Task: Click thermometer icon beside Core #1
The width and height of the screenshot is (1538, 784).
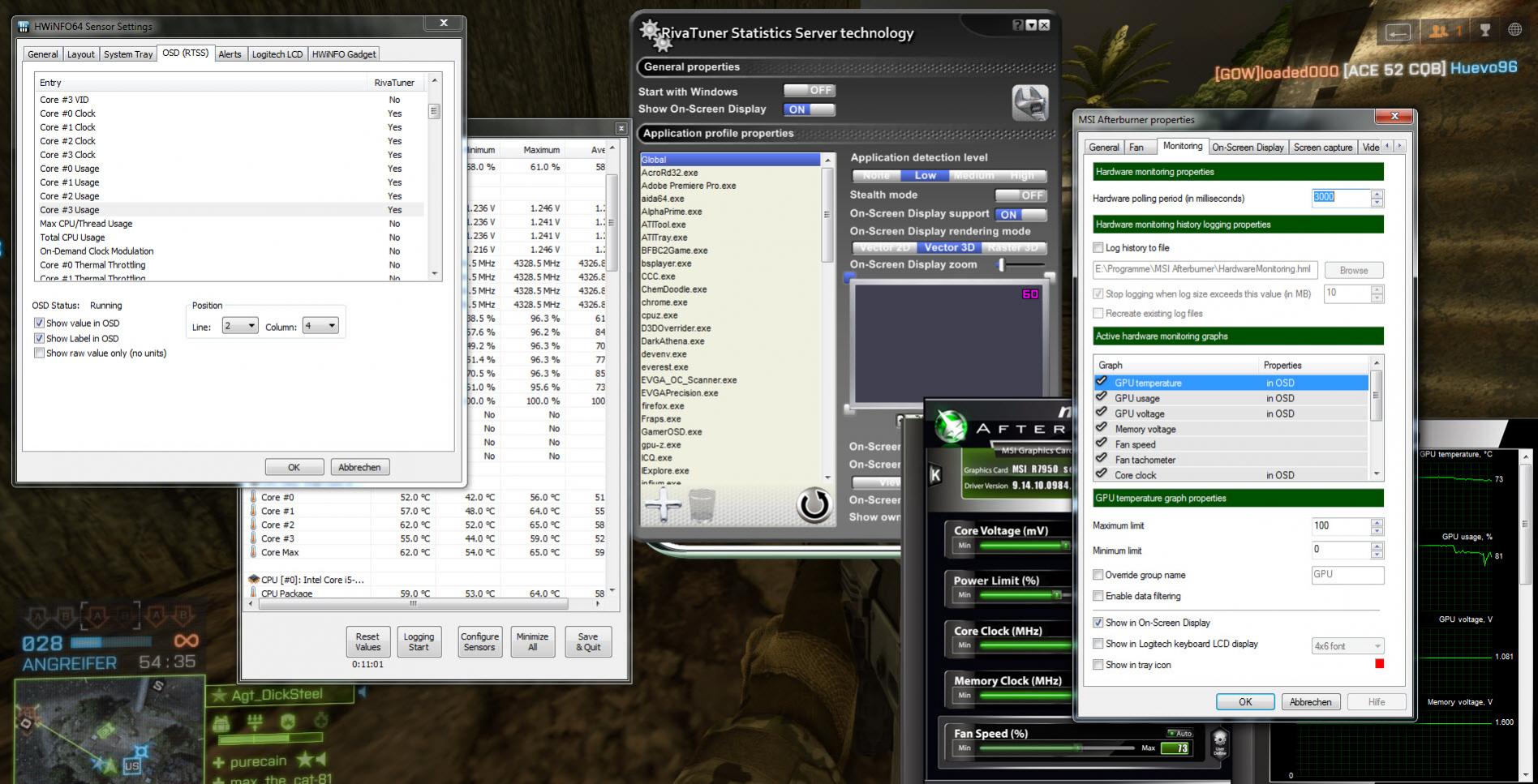Action: coord(253,511)
